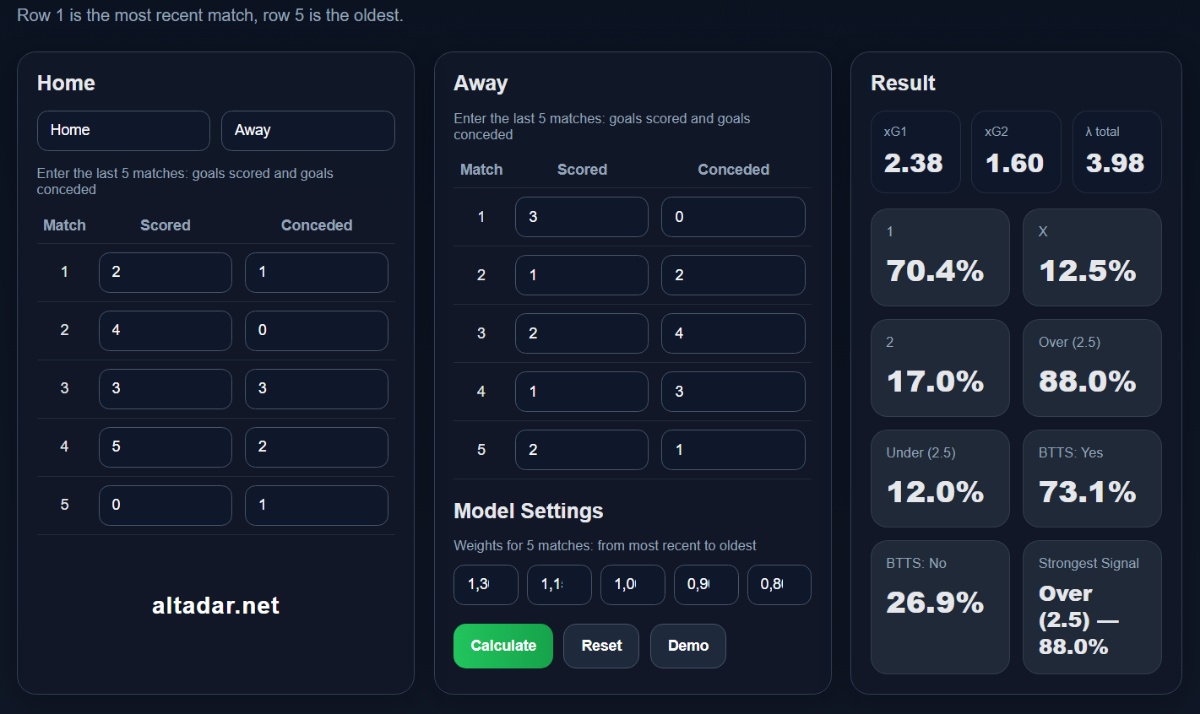Select Home match 1 Scored input
The image size is (1200, 714).
coord(165,272)
